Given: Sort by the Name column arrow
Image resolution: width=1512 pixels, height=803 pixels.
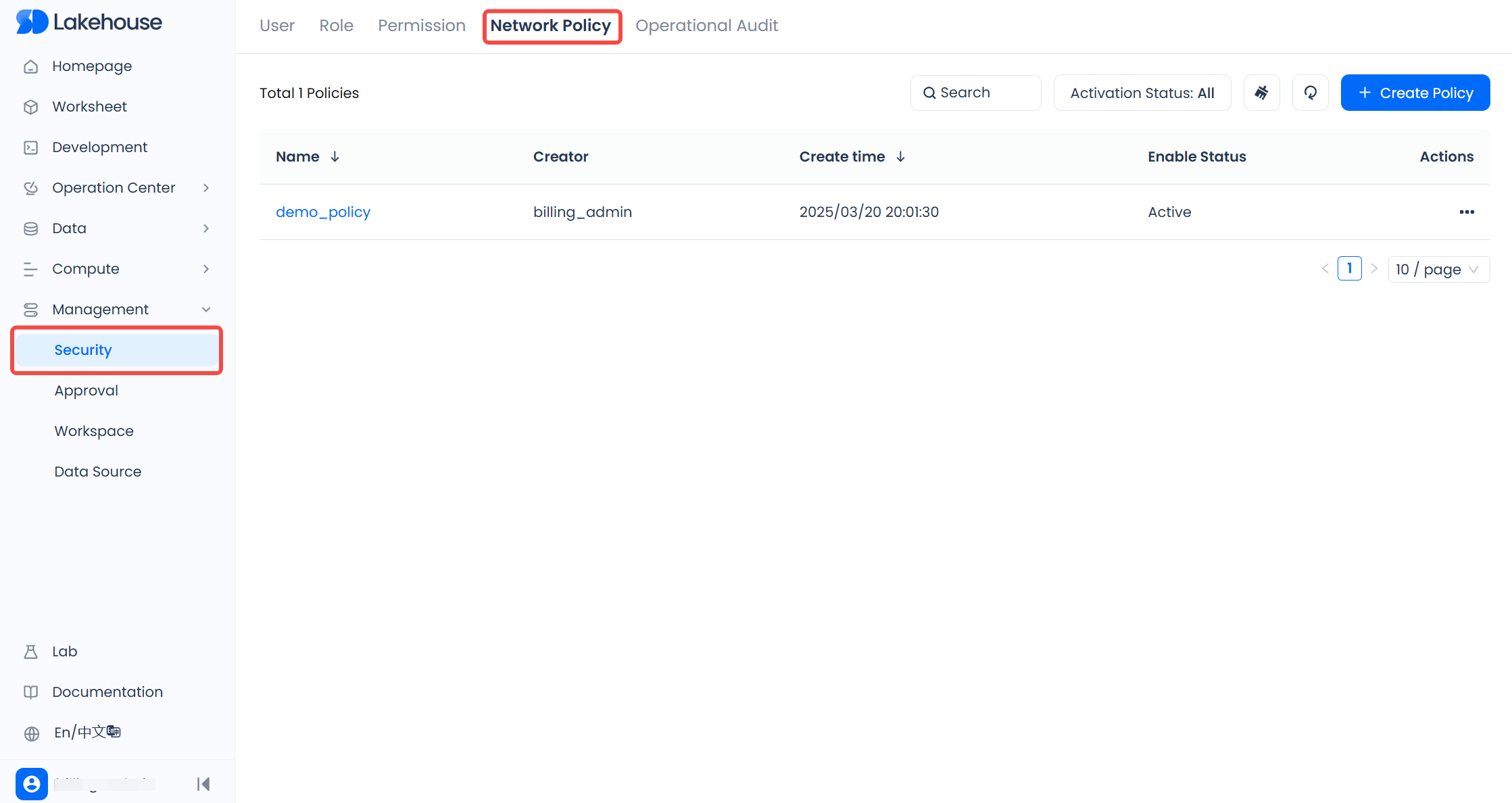Looking at the screenshot, I should pos(335,157).
